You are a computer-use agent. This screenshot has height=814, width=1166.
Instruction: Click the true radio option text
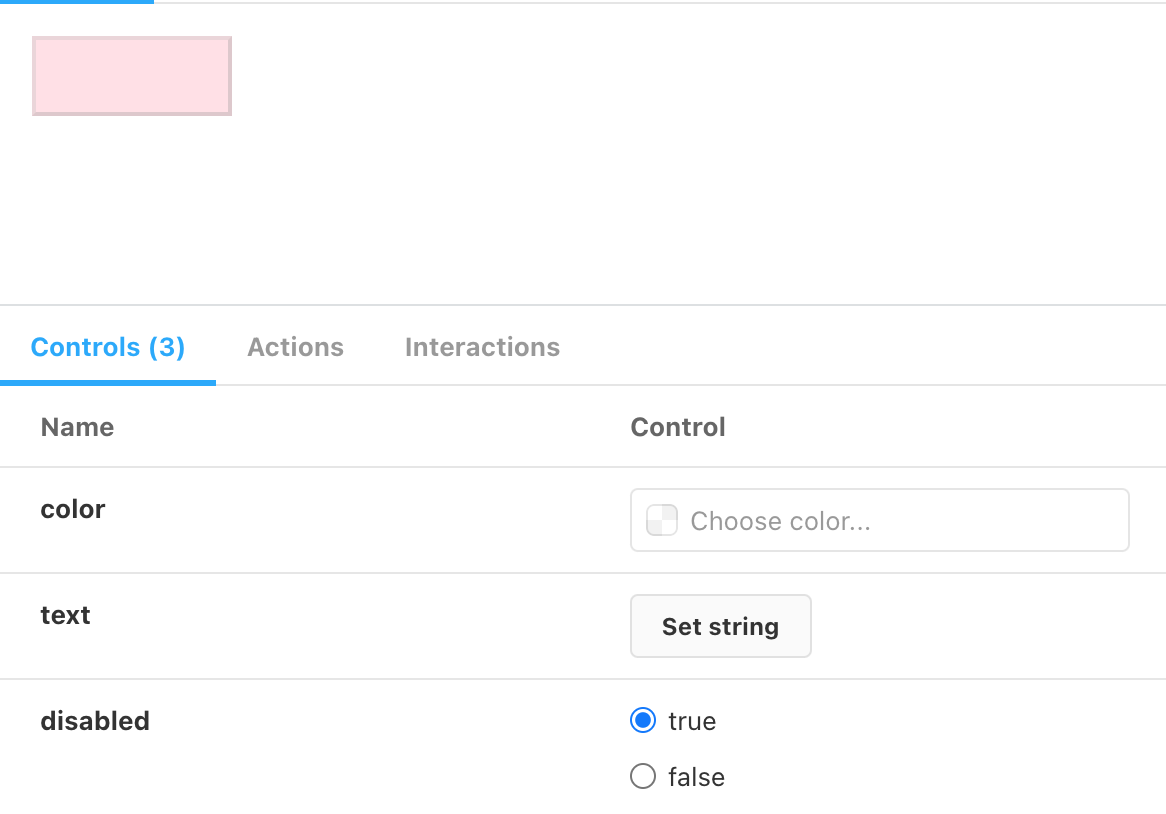[693, 720]
